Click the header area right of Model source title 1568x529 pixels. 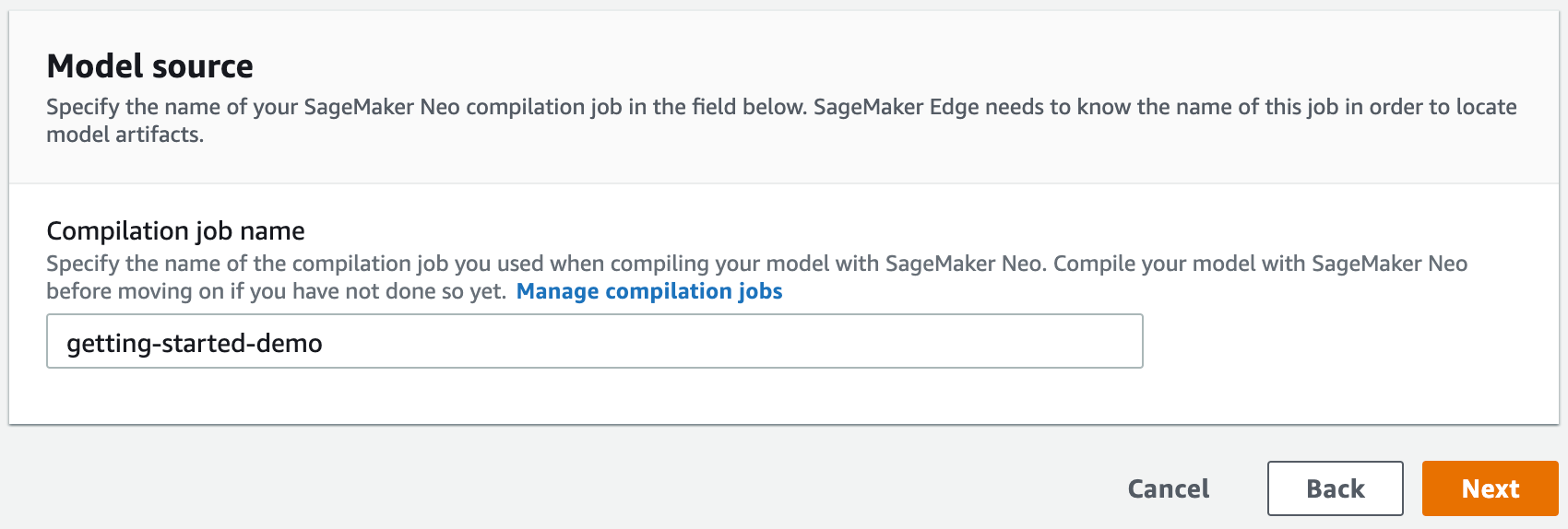[x=830, y=66]
